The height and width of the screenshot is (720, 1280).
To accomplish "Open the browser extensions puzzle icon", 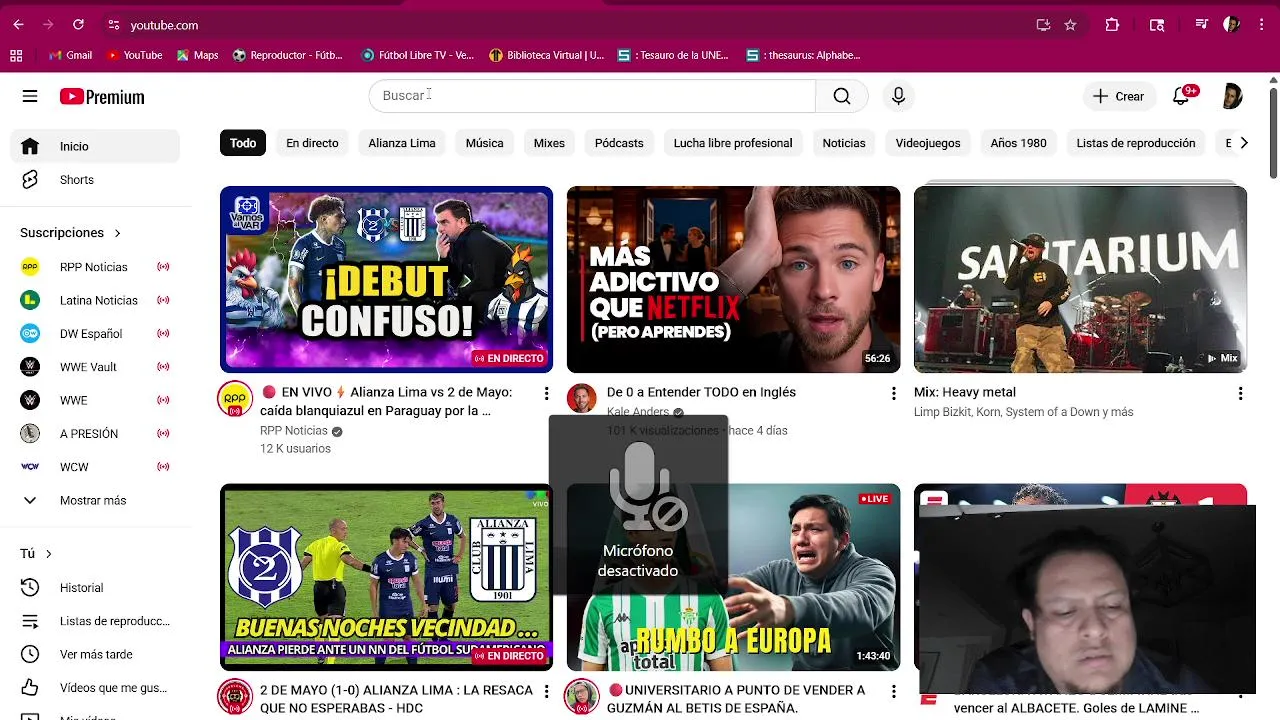I will [x=1112, y=25].
